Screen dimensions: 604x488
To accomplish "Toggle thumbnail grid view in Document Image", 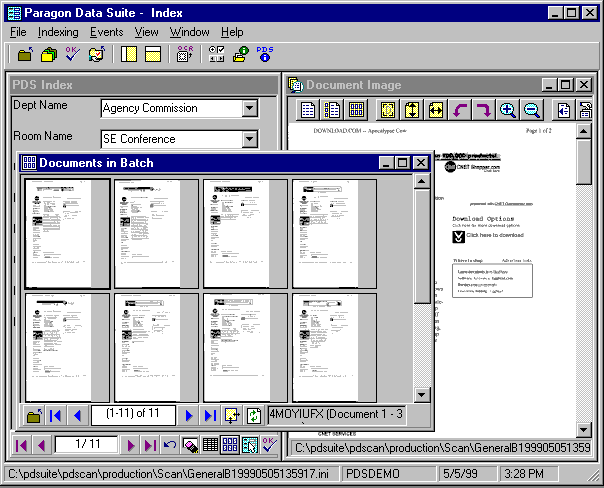I will coord(355,111).
